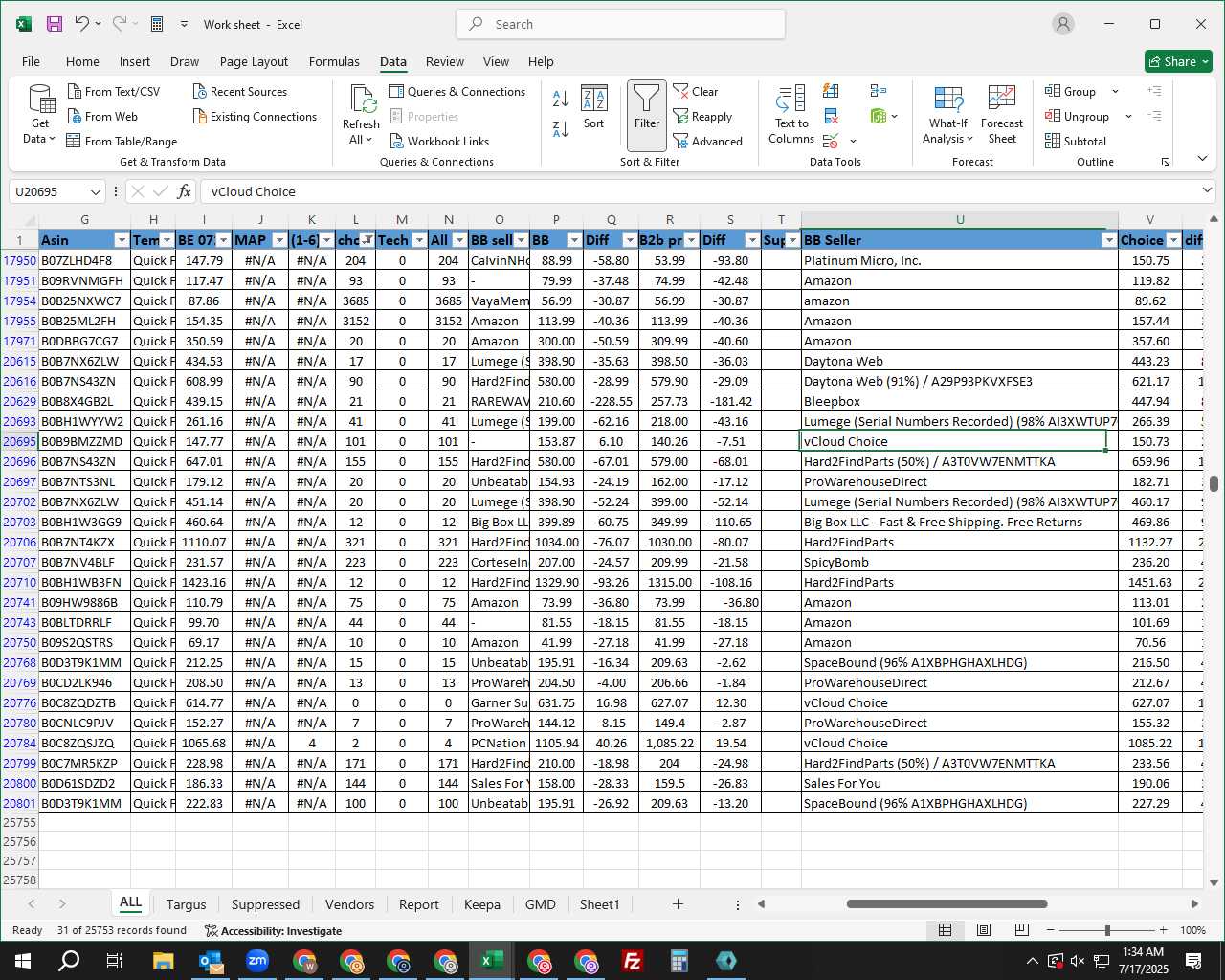The image size is (1225, 980).
Task: Click Forecast Sheet
Action: (1002, 115)
